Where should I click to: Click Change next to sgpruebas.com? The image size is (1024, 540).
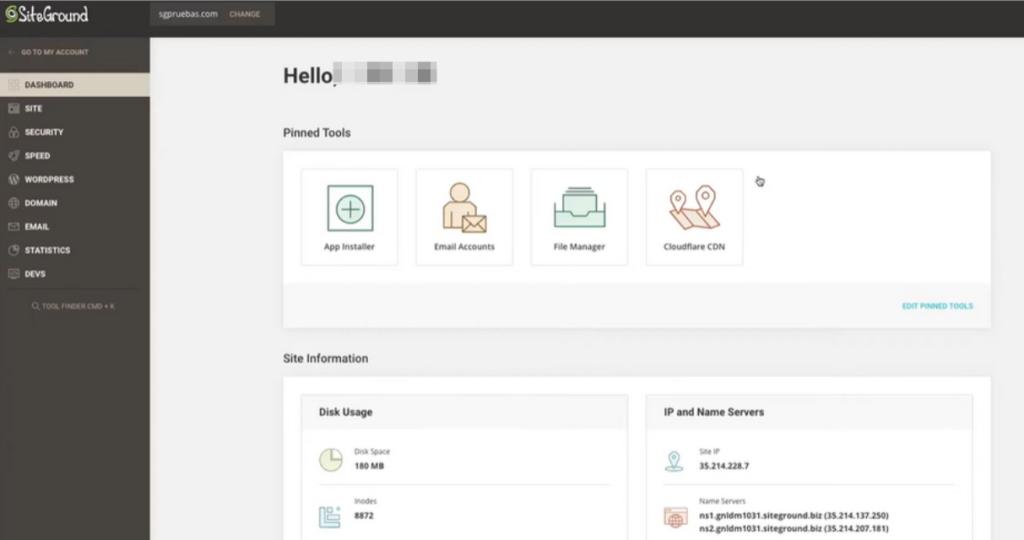[244, 15]
